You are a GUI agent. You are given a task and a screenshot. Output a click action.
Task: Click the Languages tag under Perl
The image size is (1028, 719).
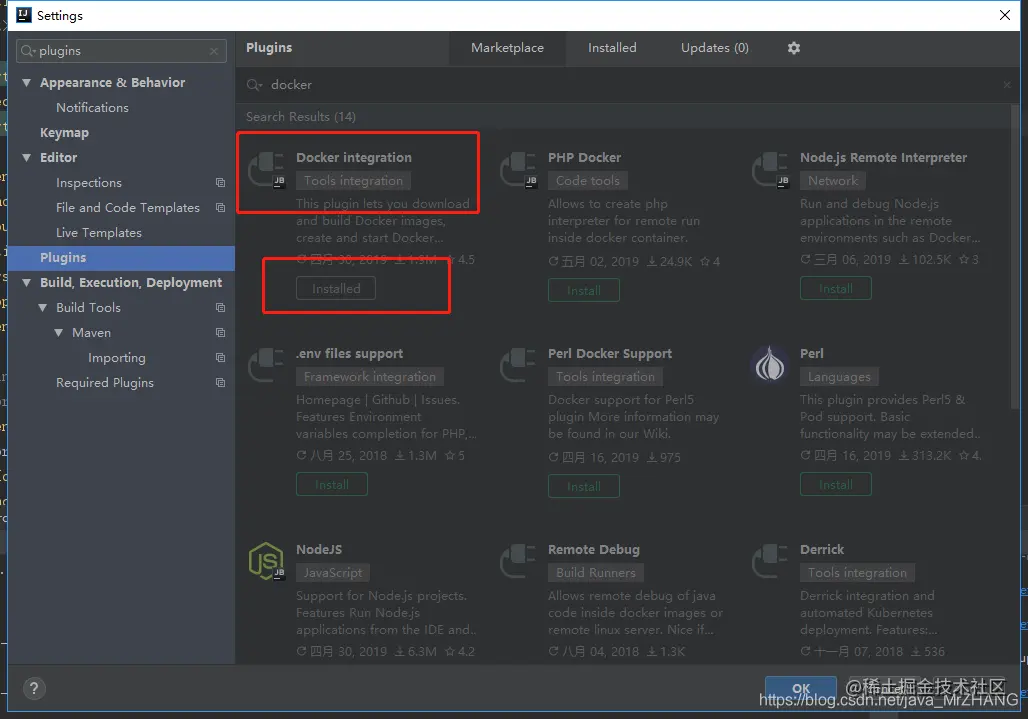click(x=839, y=377)
